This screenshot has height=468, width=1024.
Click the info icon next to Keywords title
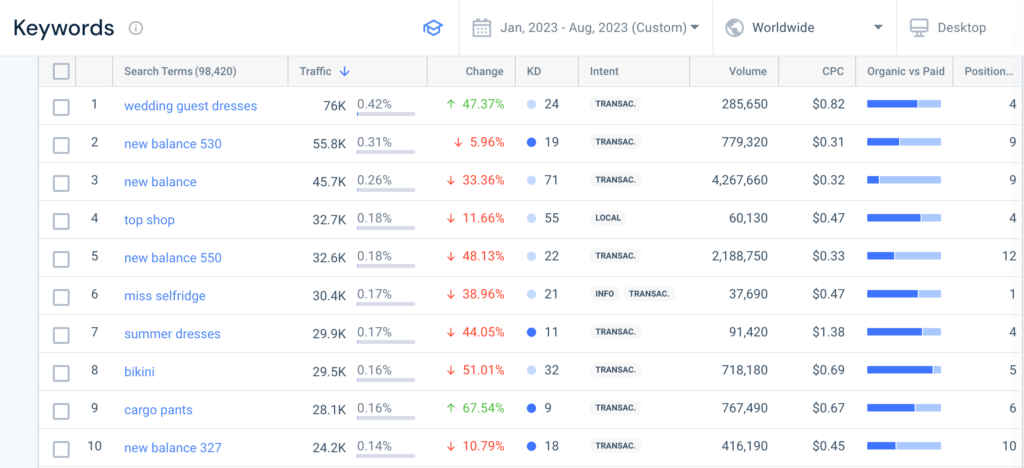136,28
